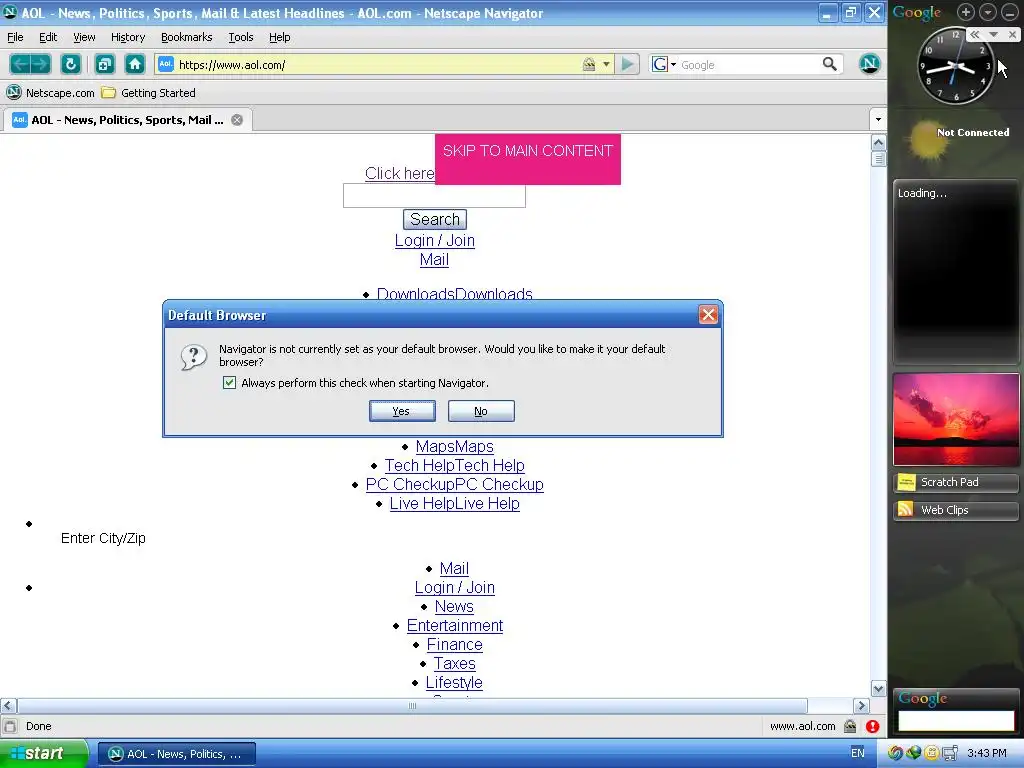Click Yes in Default Browser dialog
1024x768 pixels.
(x=402, y=411)
